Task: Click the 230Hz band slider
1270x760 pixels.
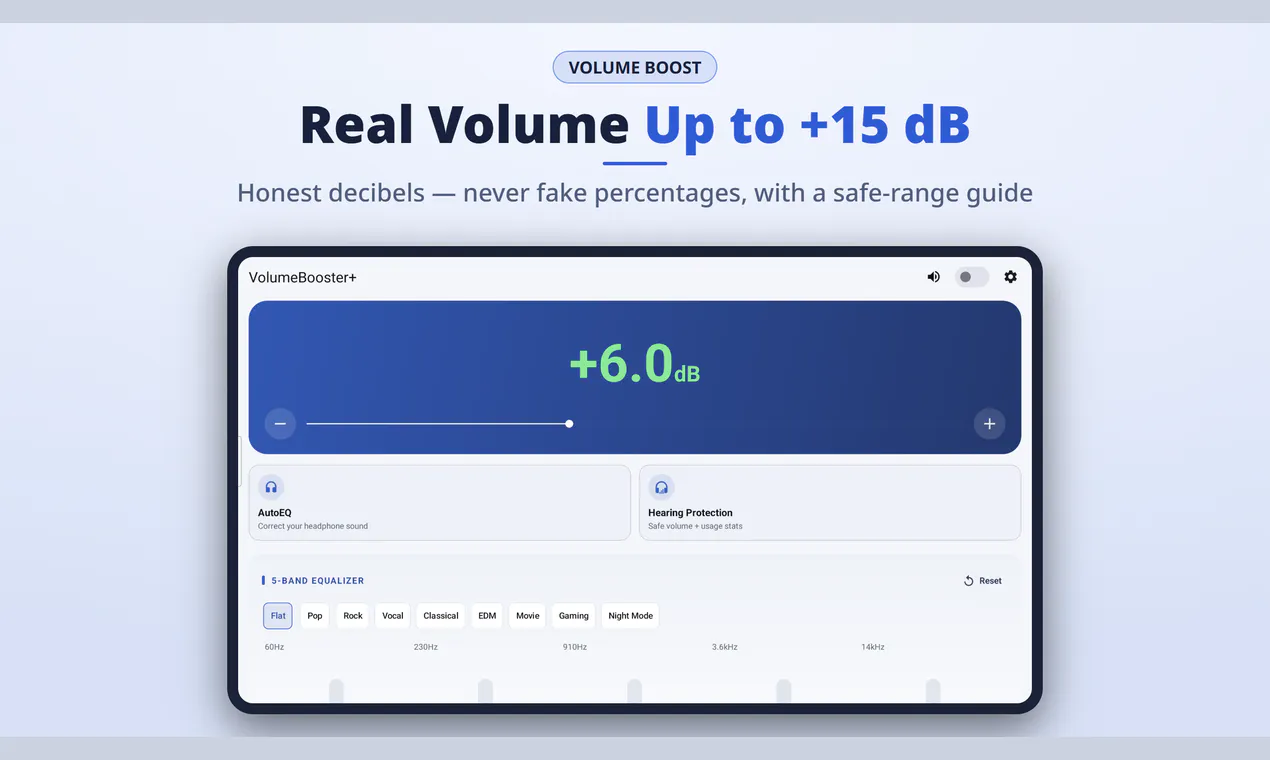Action: (x=486, y=691)
